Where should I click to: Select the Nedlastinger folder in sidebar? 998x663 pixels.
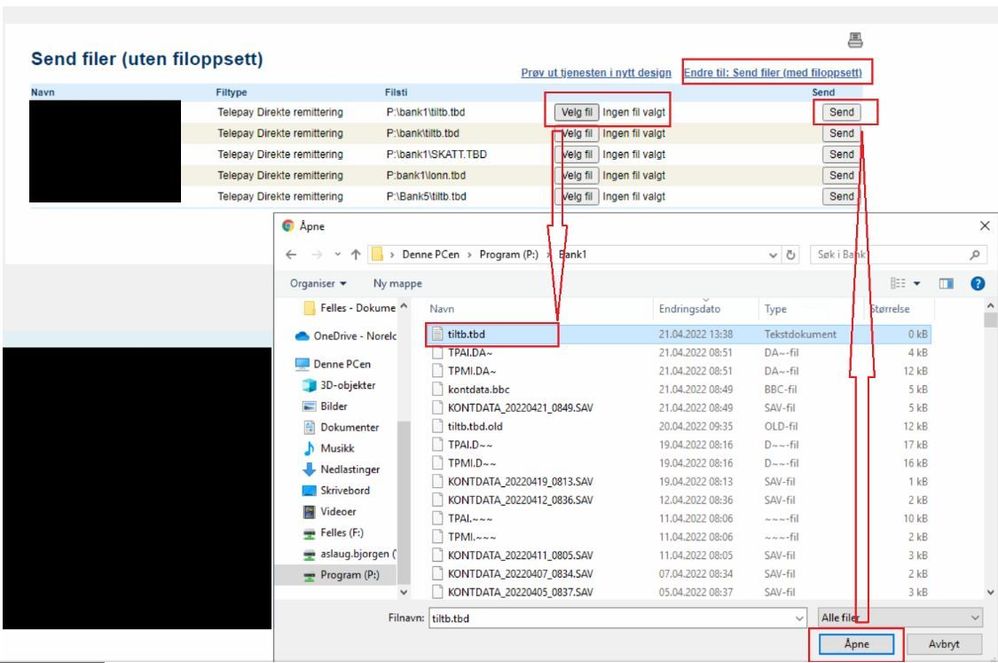[x=349, y=470]
